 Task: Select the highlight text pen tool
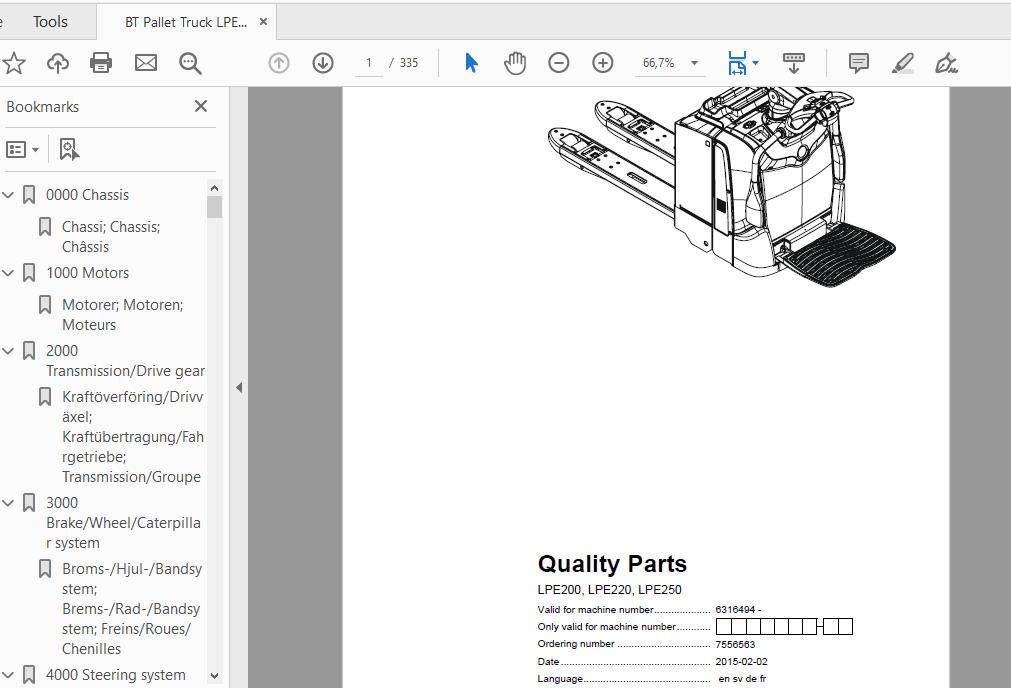point(902,63)
